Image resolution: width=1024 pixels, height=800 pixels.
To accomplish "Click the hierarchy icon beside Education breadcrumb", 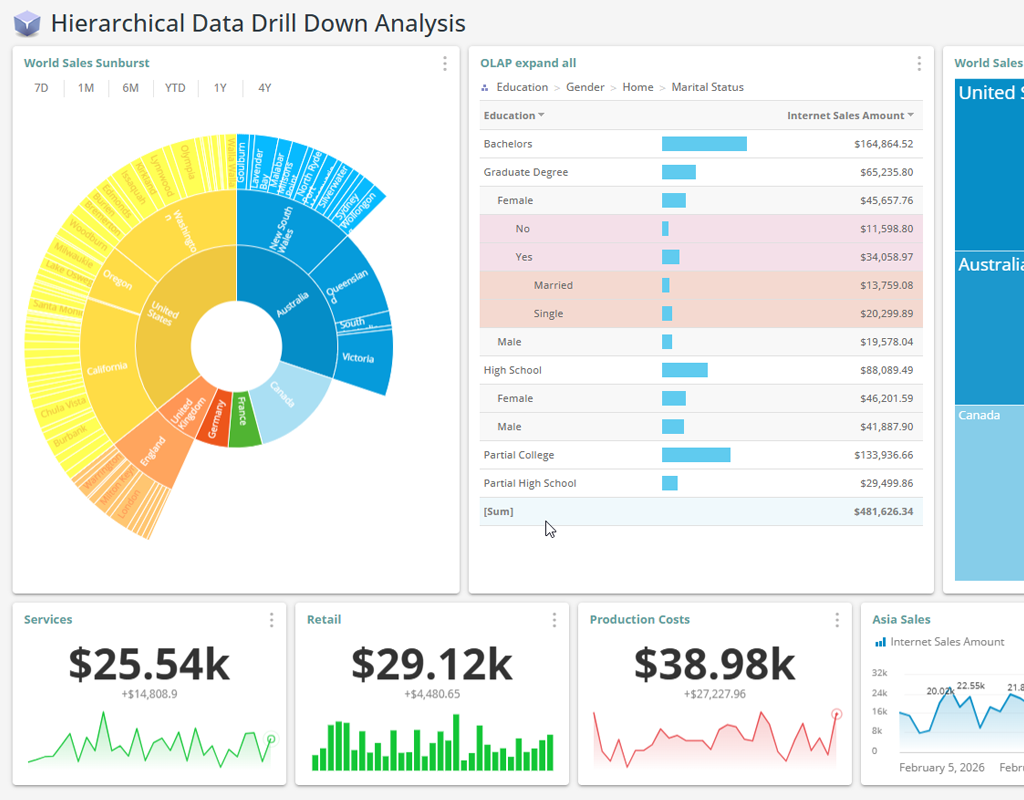I will click(486, 88).
